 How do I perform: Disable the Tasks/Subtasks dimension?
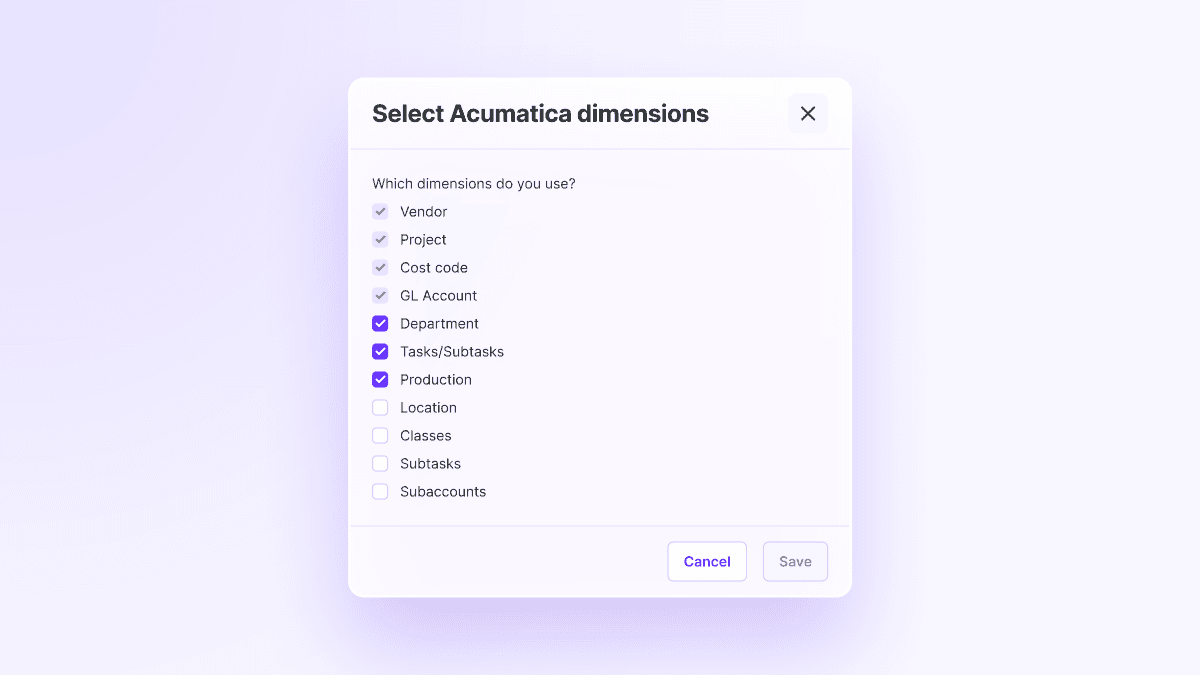click(380, 351)
